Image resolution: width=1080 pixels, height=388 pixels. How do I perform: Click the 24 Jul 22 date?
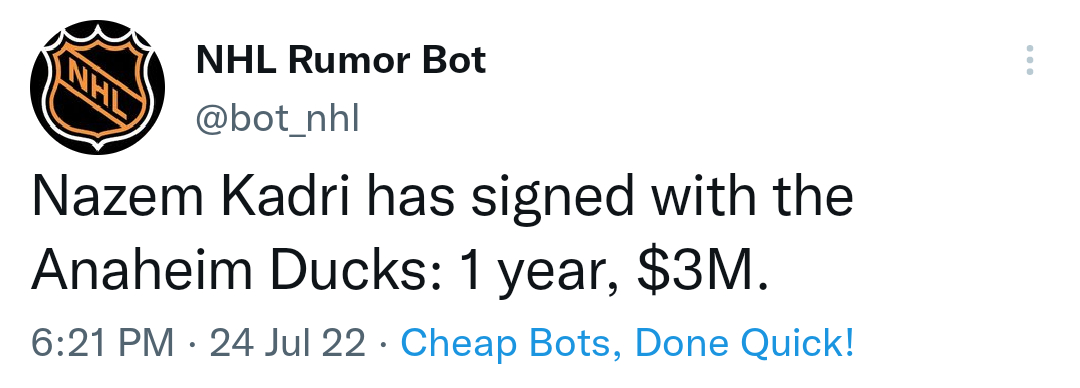click(x=287, y=343)
